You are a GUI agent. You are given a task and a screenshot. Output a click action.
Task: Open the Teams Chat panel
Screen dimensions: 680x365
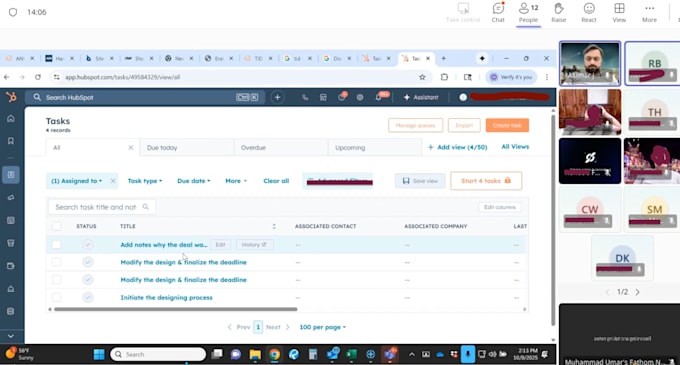[x=498, y=13]
